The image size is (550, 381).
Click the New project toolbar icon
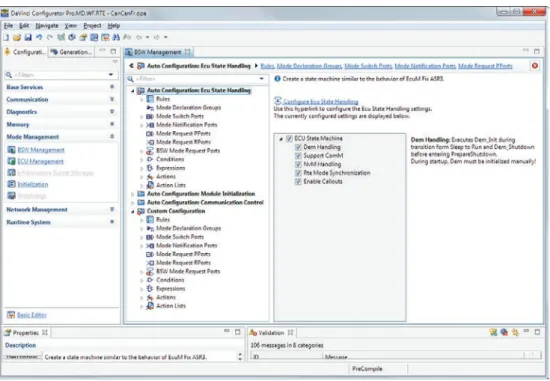coord(6,37)
